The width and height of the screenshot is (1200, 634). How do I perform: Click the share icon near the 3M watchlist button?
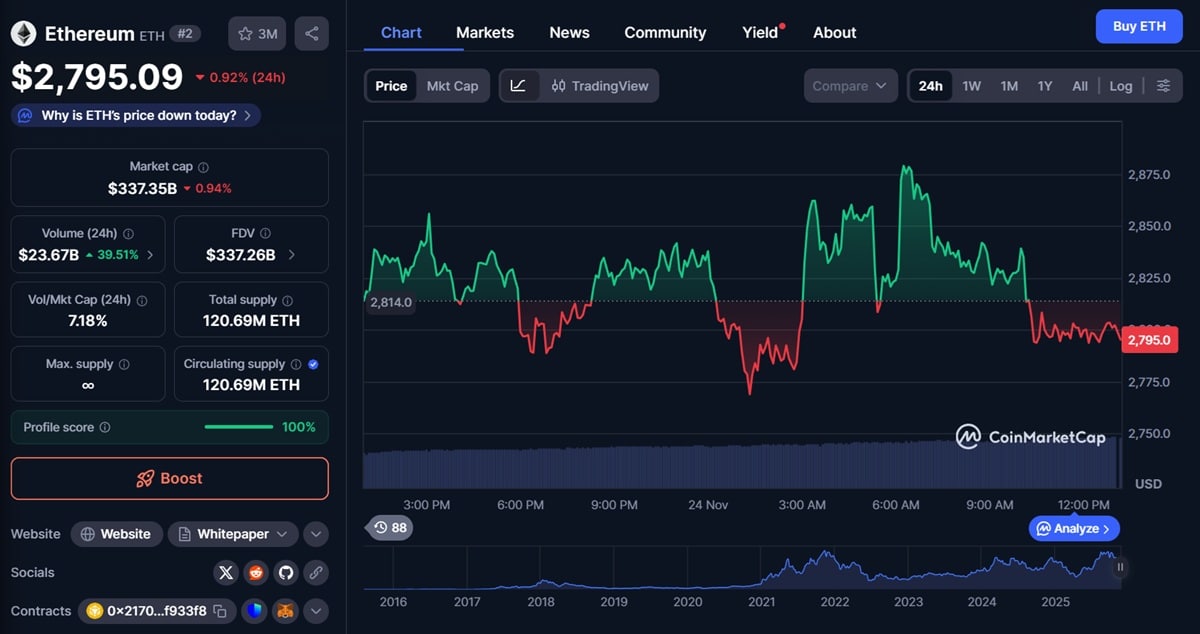(x=311, y=33)
